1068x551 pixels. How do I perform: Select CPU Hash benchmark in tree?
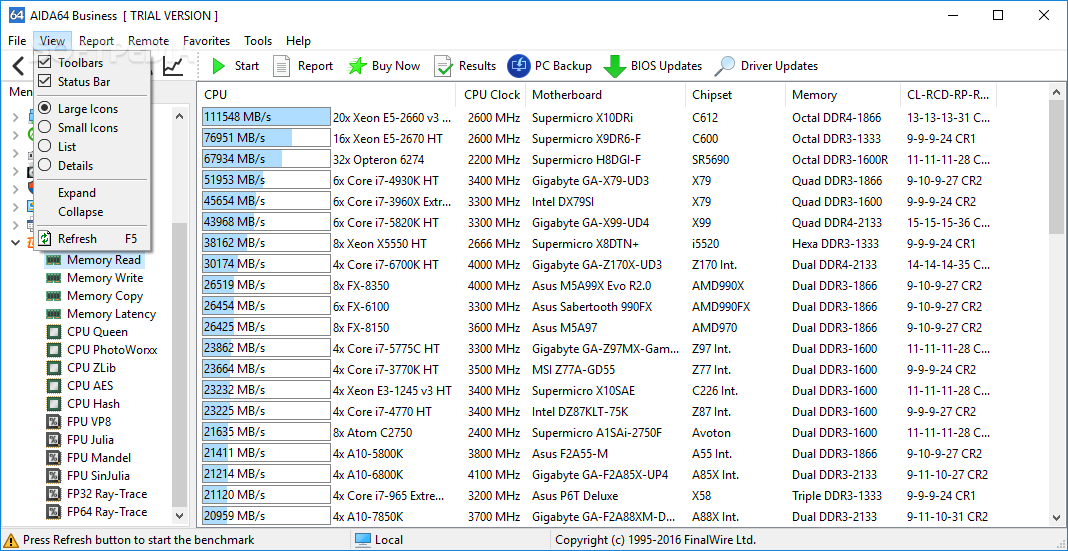[x=93, y=404]
